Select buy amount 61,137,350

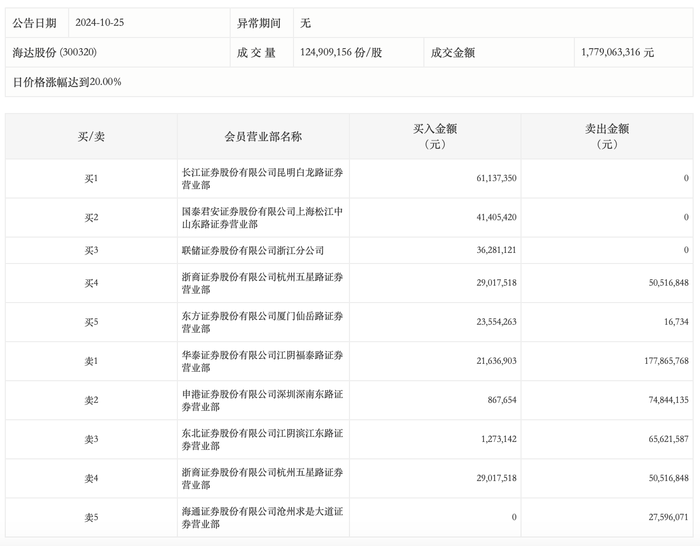click(496, 178)
